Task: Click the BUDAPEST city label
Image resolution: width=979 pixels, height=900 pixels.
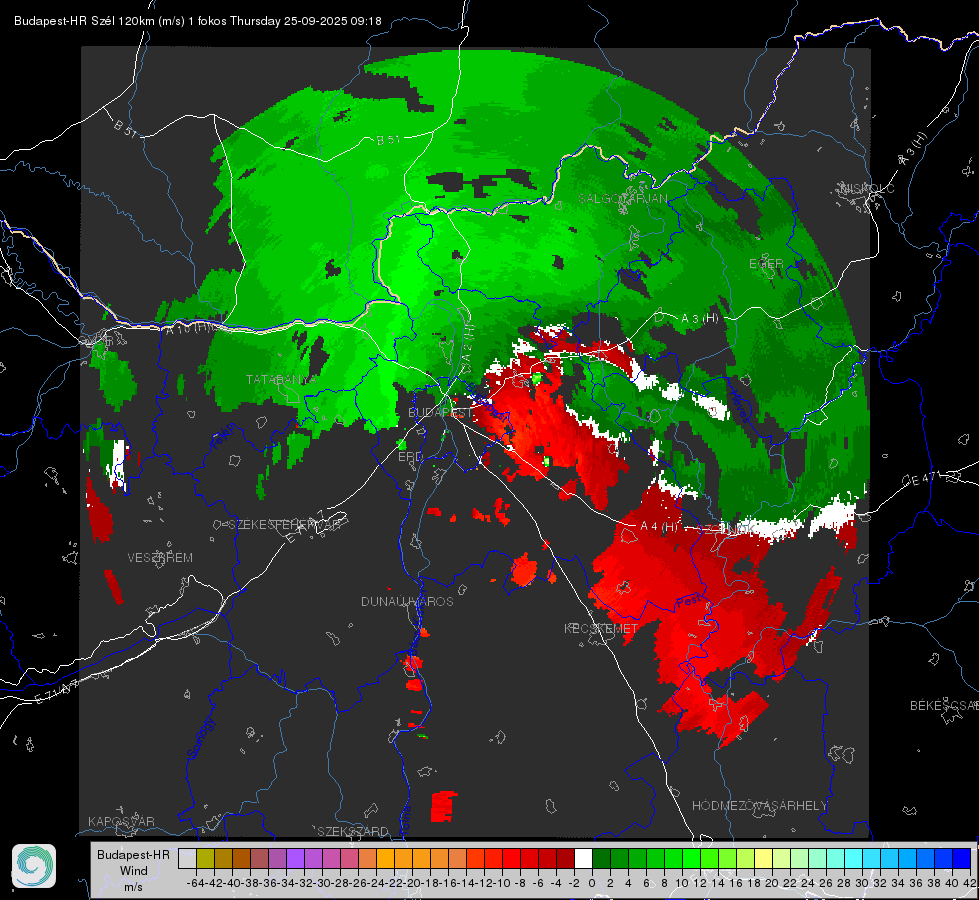Action: 440,413
